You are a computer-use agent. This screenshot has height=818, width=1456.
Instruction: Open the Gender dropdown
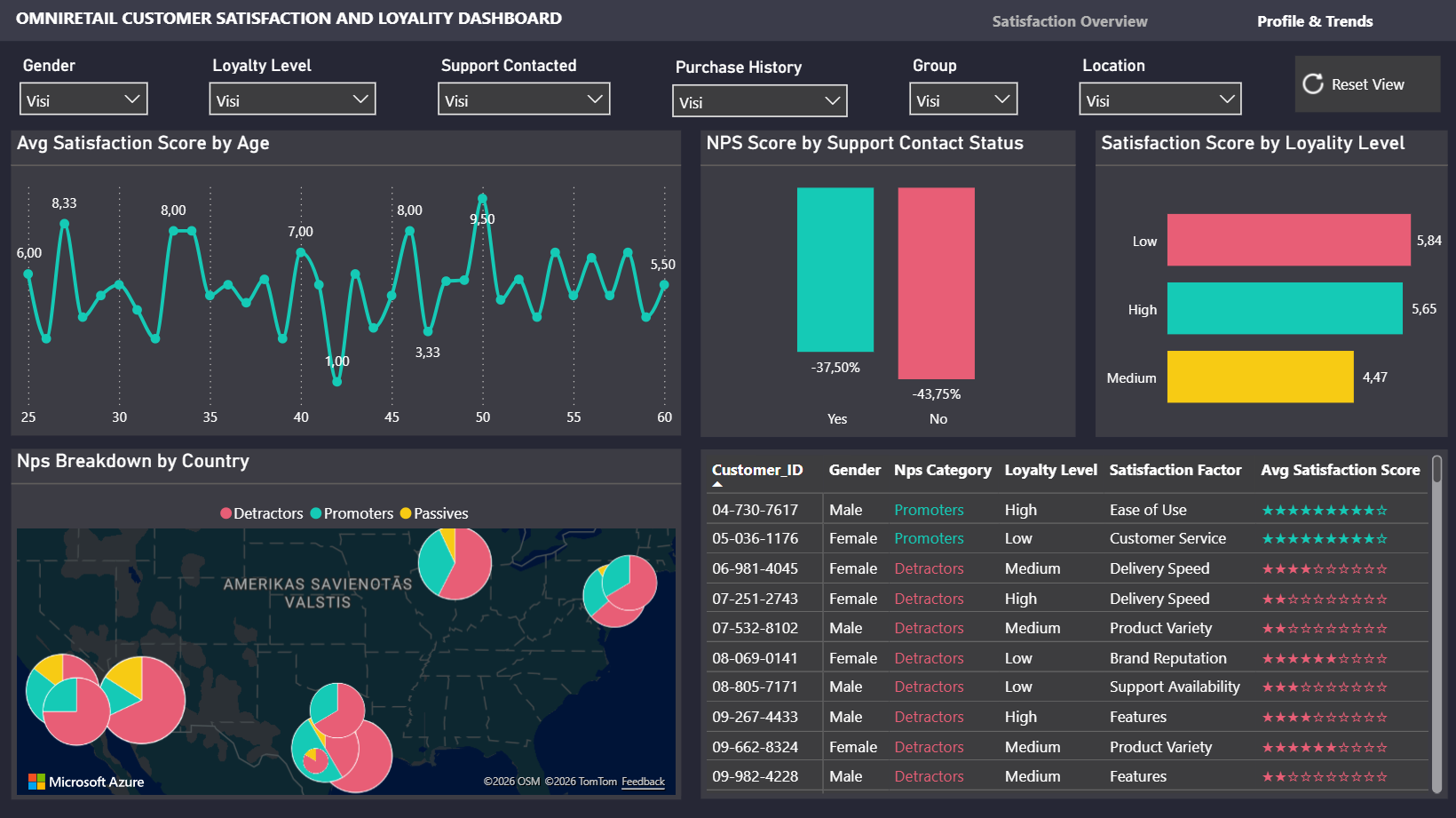[83, 99]
